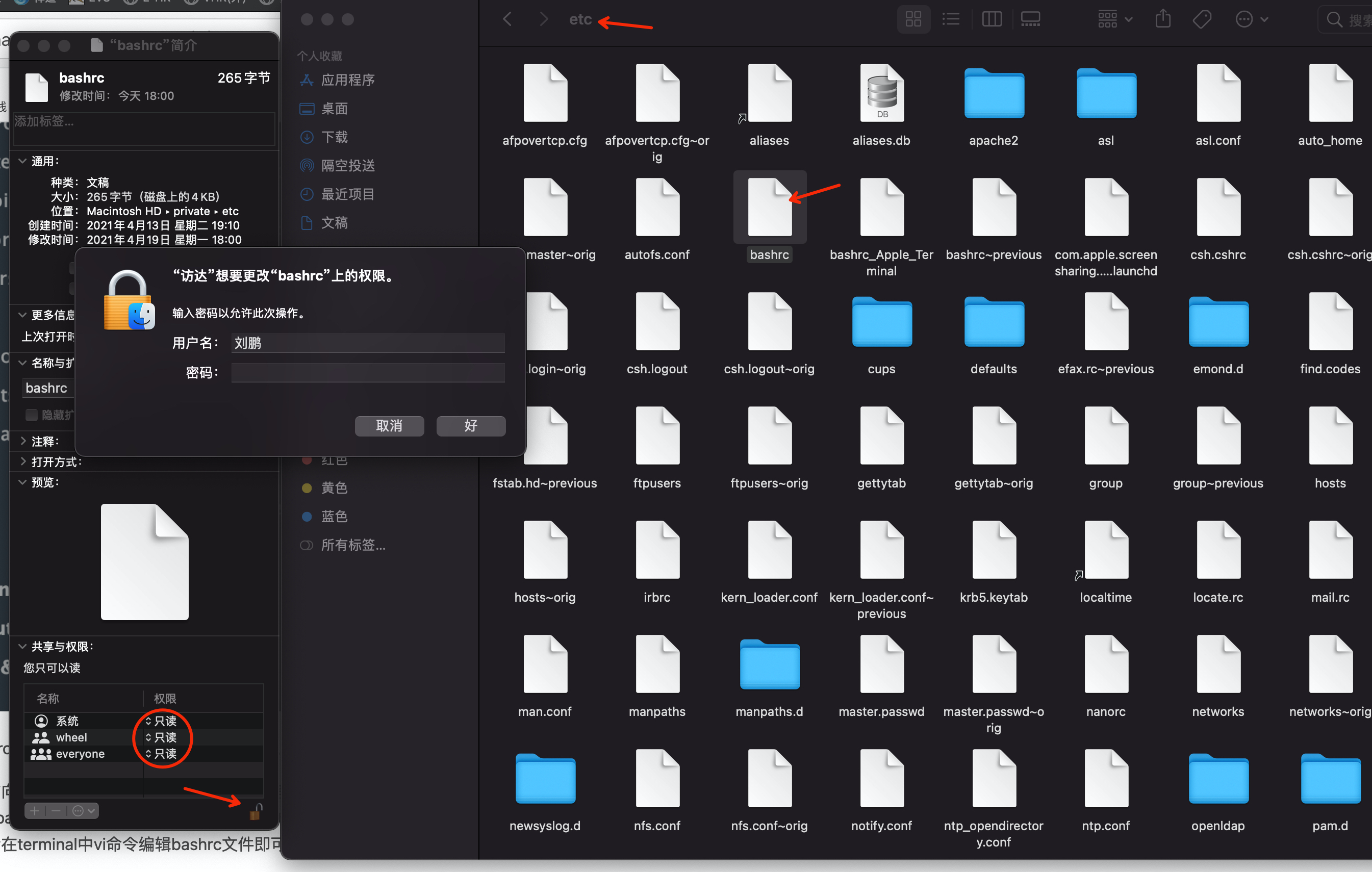The width and height of the screenshot is (1372, 872).
Task: Click the 取消 button
Action: (x=389, y=425)
